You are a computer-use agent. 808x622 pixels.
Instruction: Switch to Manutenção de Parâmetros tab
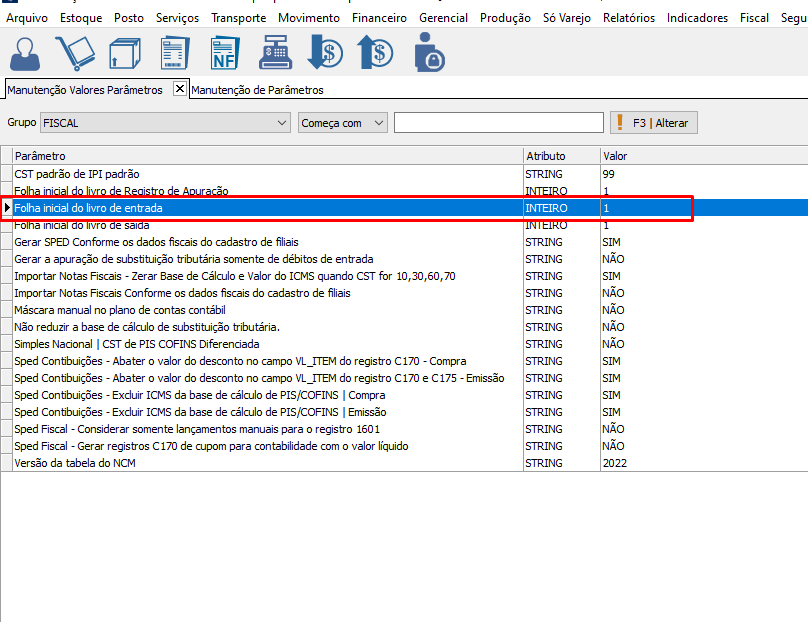coord(257,90)
